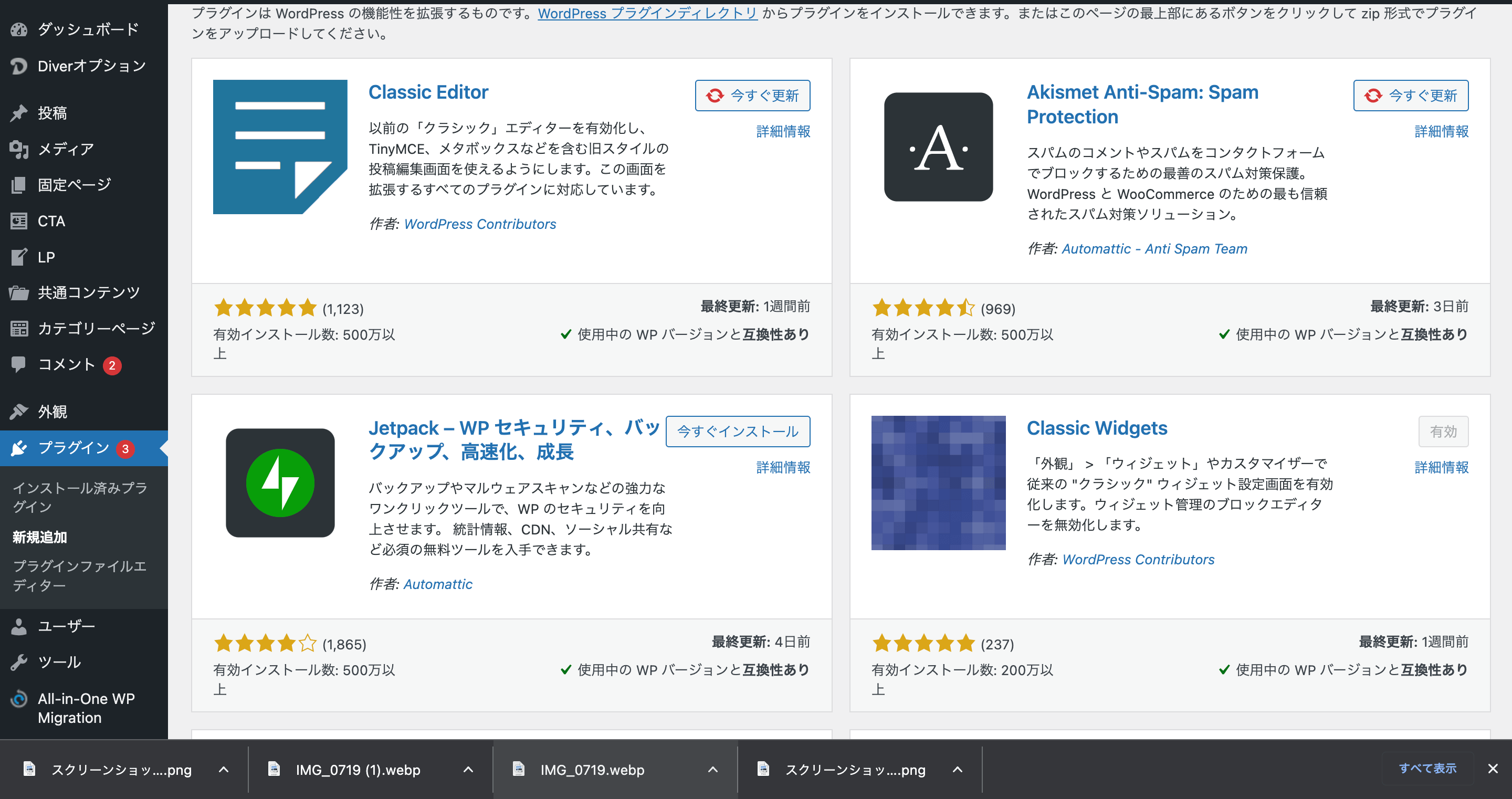
Task: Click the Diver options logo icon
Action: tap(19, 66)
